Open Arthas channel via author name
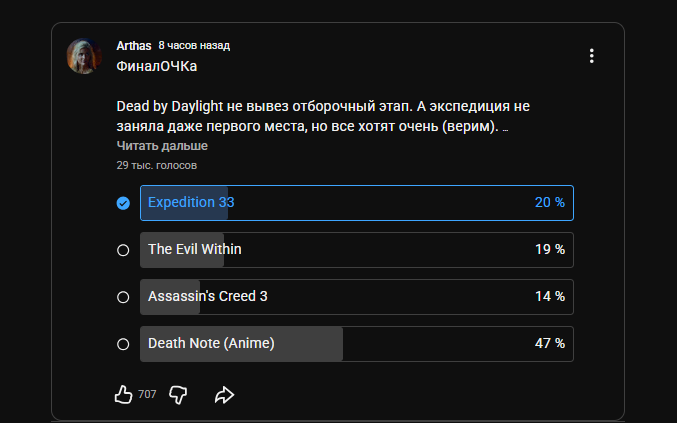This screenshot has width=677, height=423. coord(134,46)
